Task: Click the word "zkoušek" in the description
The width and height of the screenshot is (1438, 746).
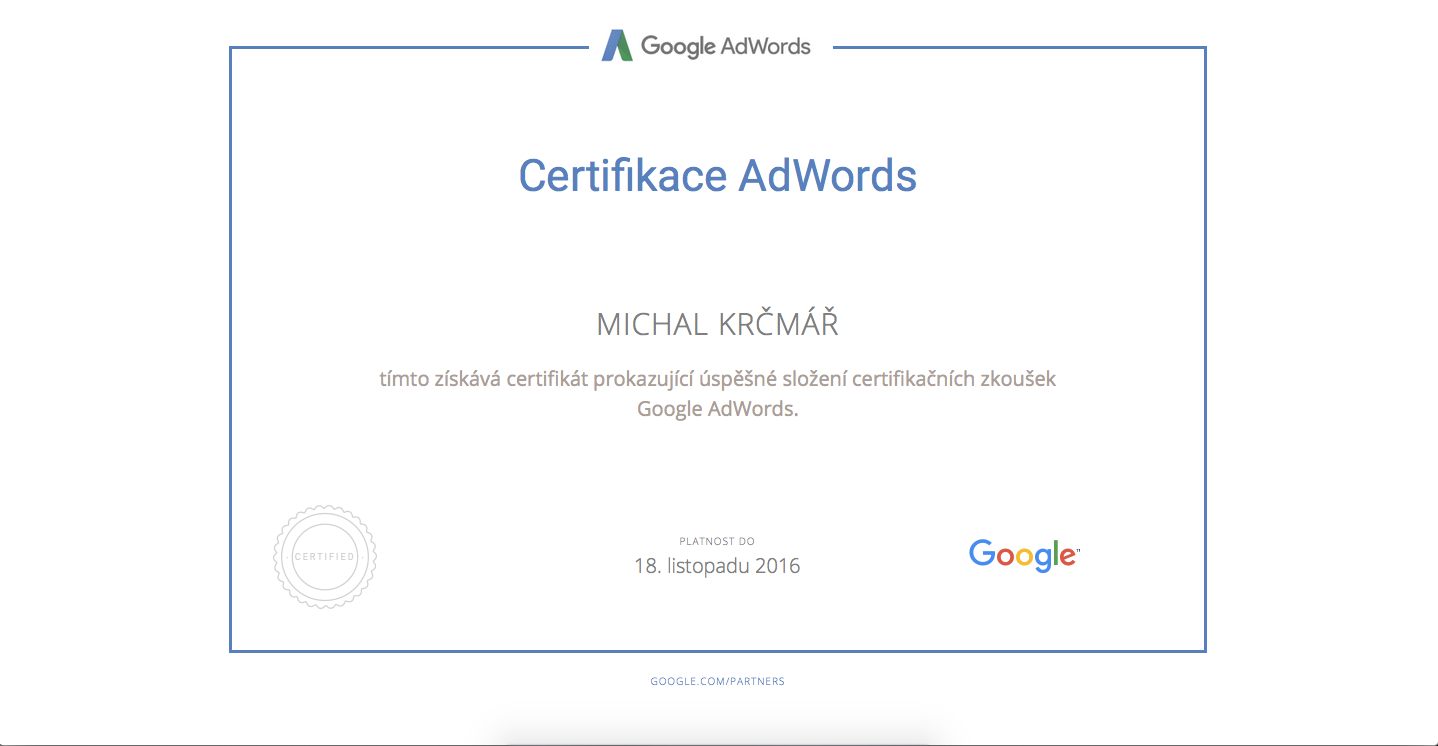Action: (x=1017, y=379)
